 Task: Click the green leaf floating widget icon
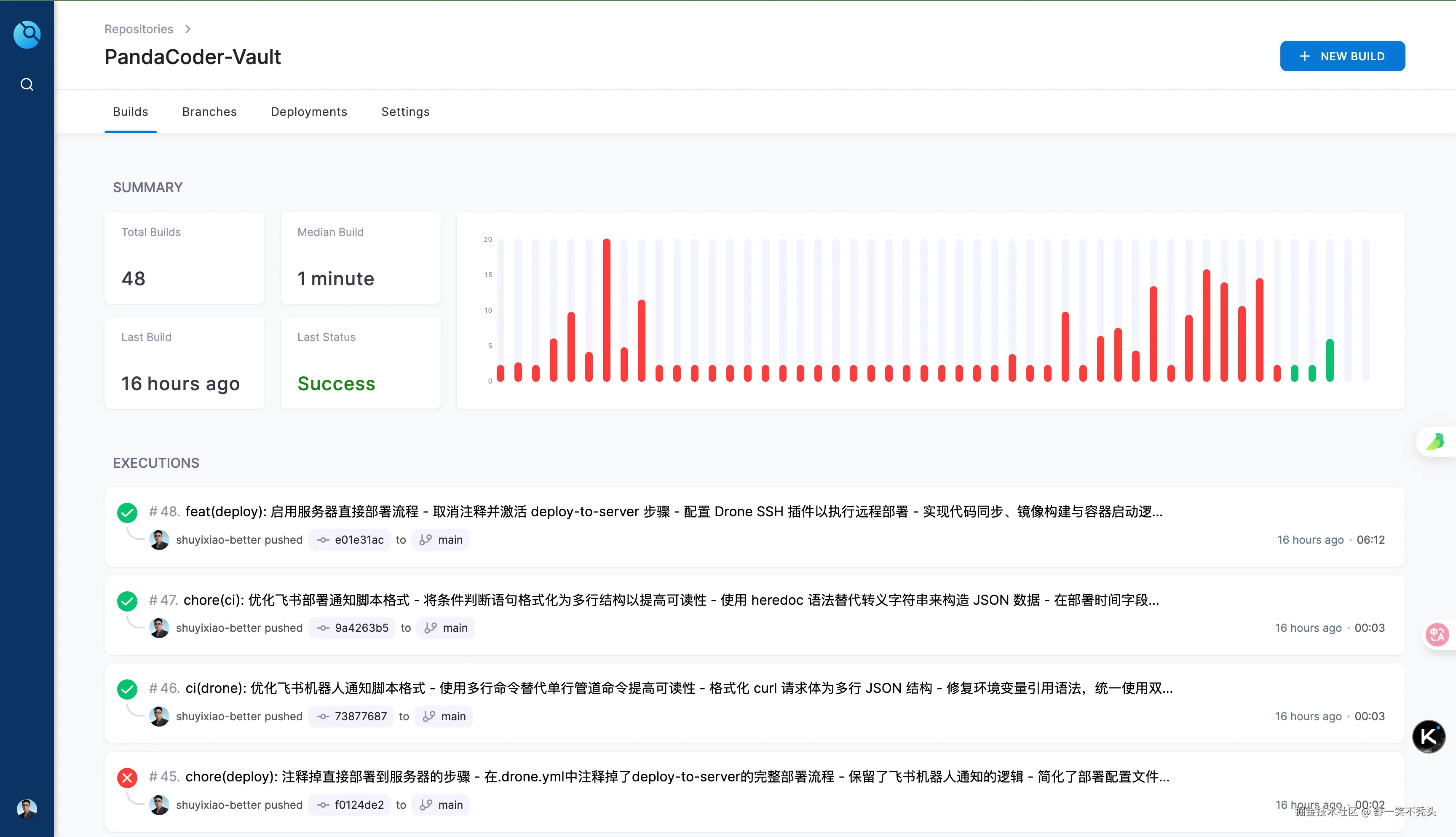[1435, 442]
